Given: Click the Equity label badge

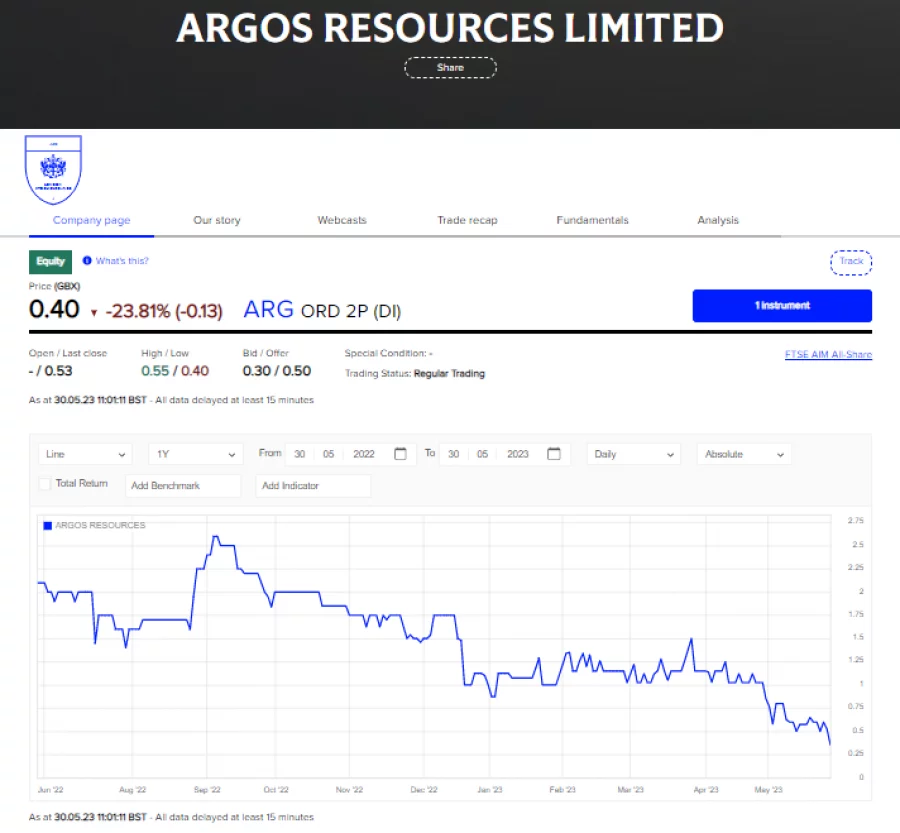Looking at the screenshot, I should click(50, 261).
